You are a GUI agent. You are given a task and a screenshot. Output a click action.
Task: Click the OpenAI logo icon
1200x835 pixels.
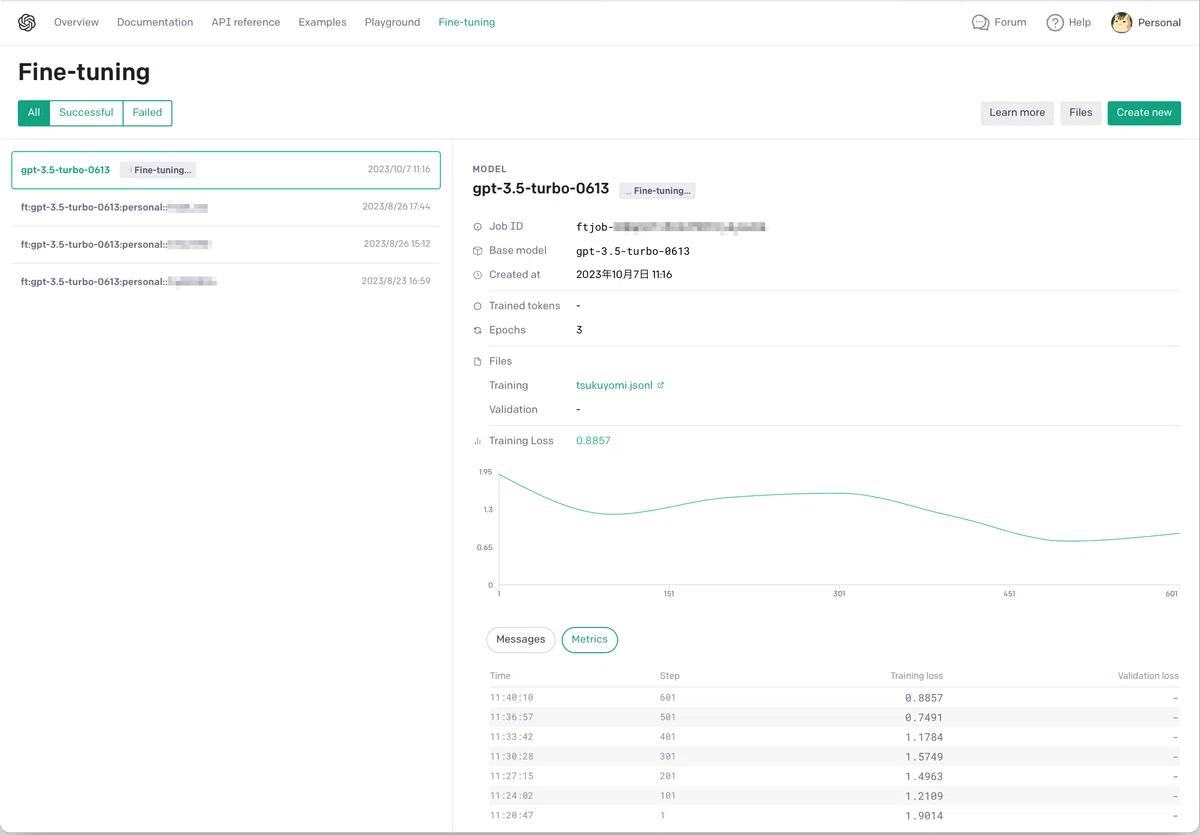tap(27, 22)
